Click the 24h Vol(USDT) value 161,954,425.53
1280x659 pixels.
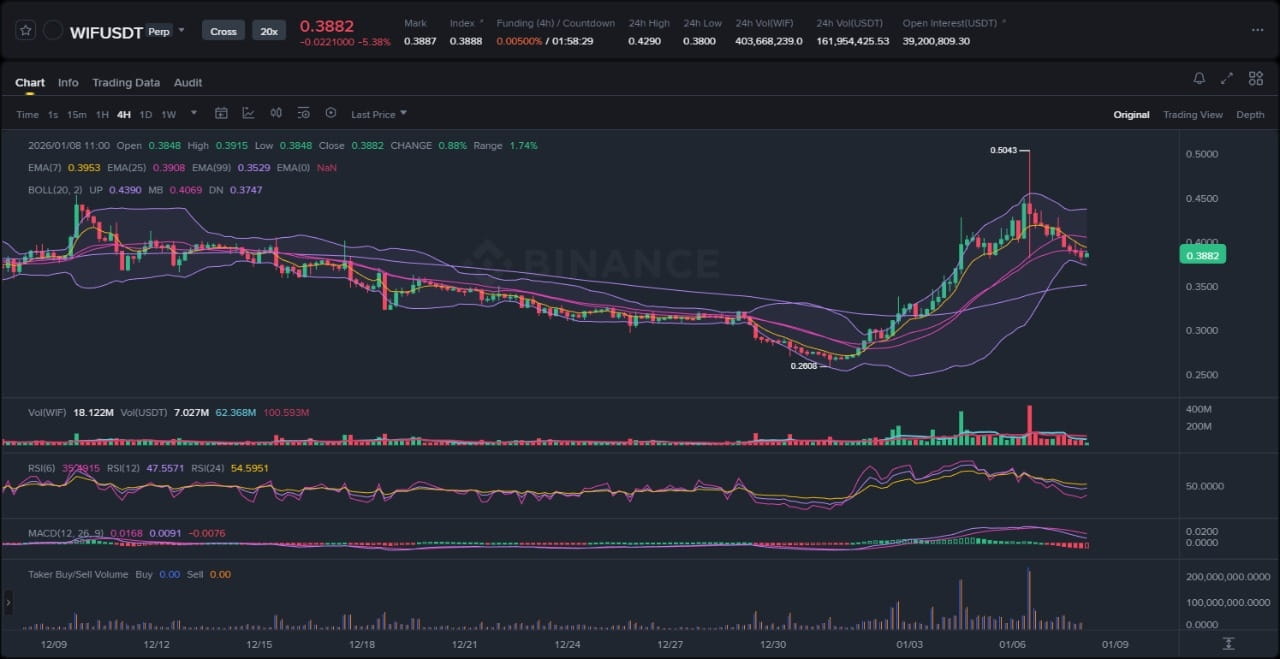pos(852,41)
